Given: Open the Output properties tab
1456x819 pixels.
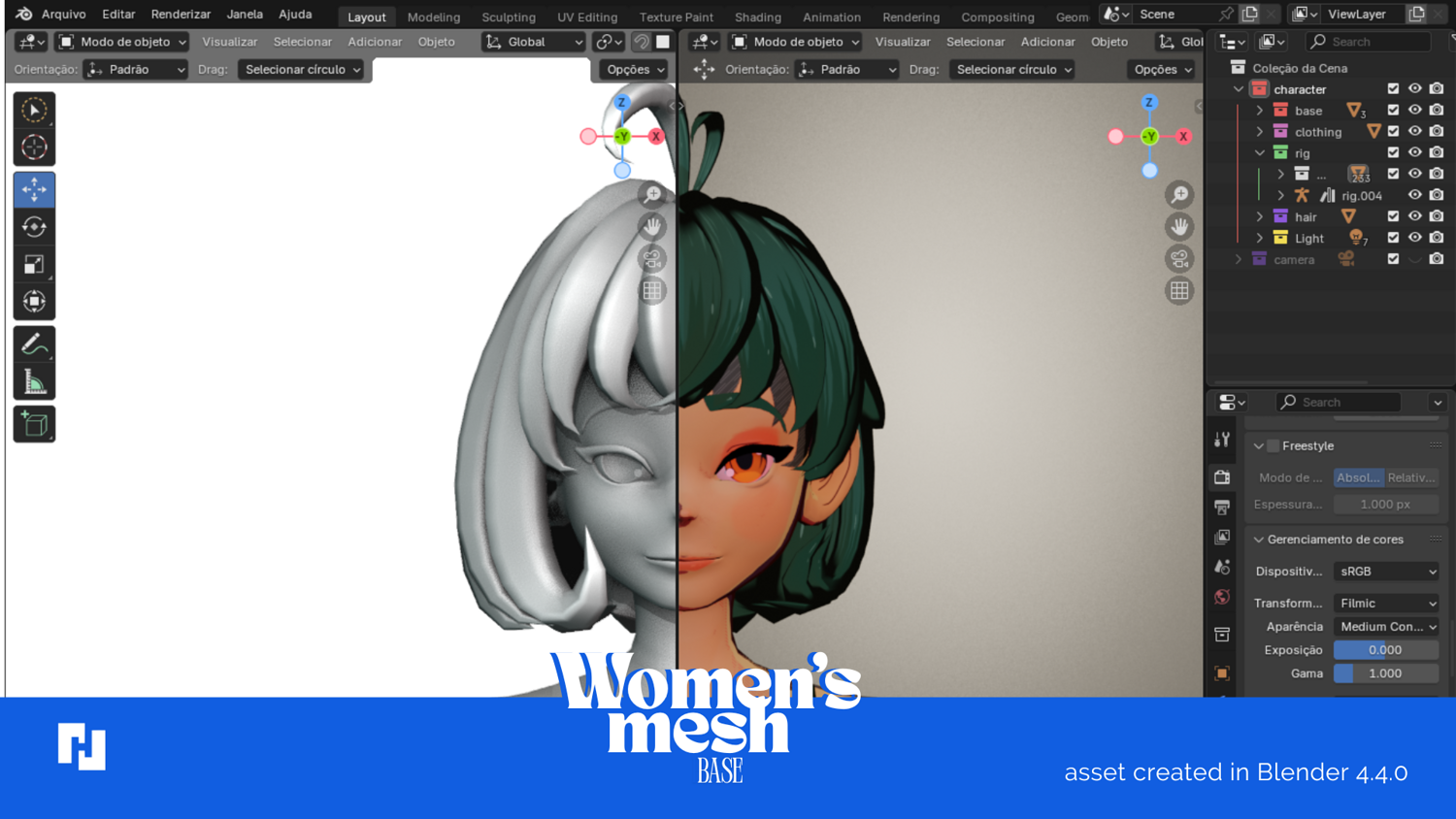Looking at the screenshot, I should tap(1222, 508).
